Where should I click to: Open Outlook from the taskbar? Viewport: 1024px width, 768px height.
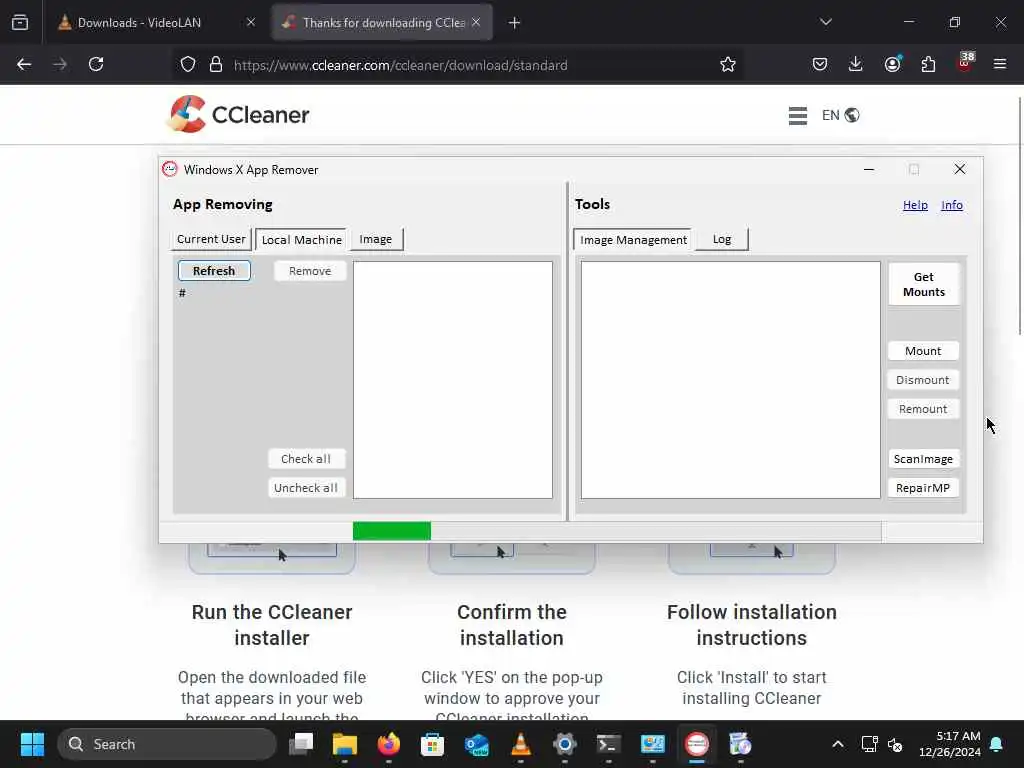(x=477, y=744)
